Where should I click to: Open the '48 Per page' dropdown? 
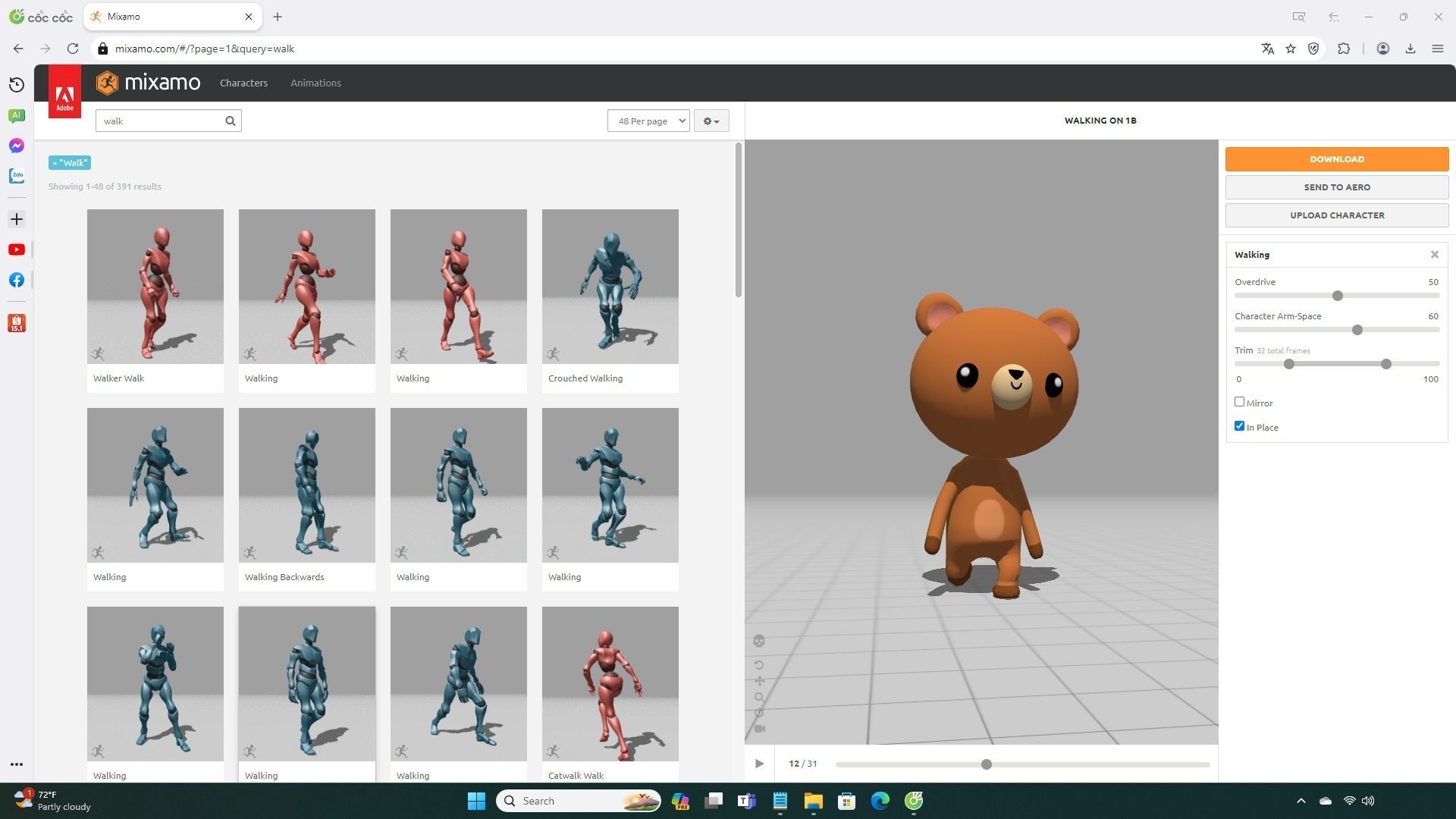[x=648, y=121]
